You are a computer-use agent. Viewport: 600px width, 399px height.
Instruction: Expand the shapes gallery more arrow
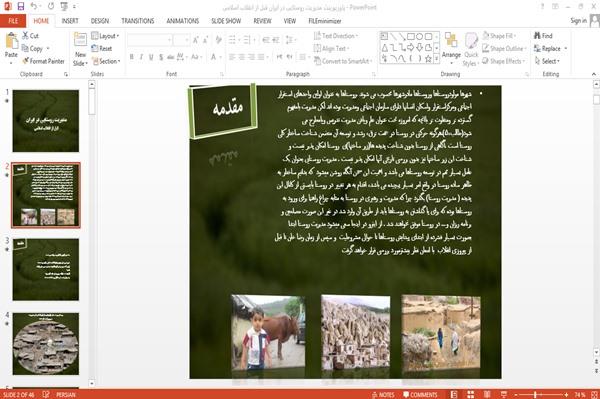click(437, 59)
